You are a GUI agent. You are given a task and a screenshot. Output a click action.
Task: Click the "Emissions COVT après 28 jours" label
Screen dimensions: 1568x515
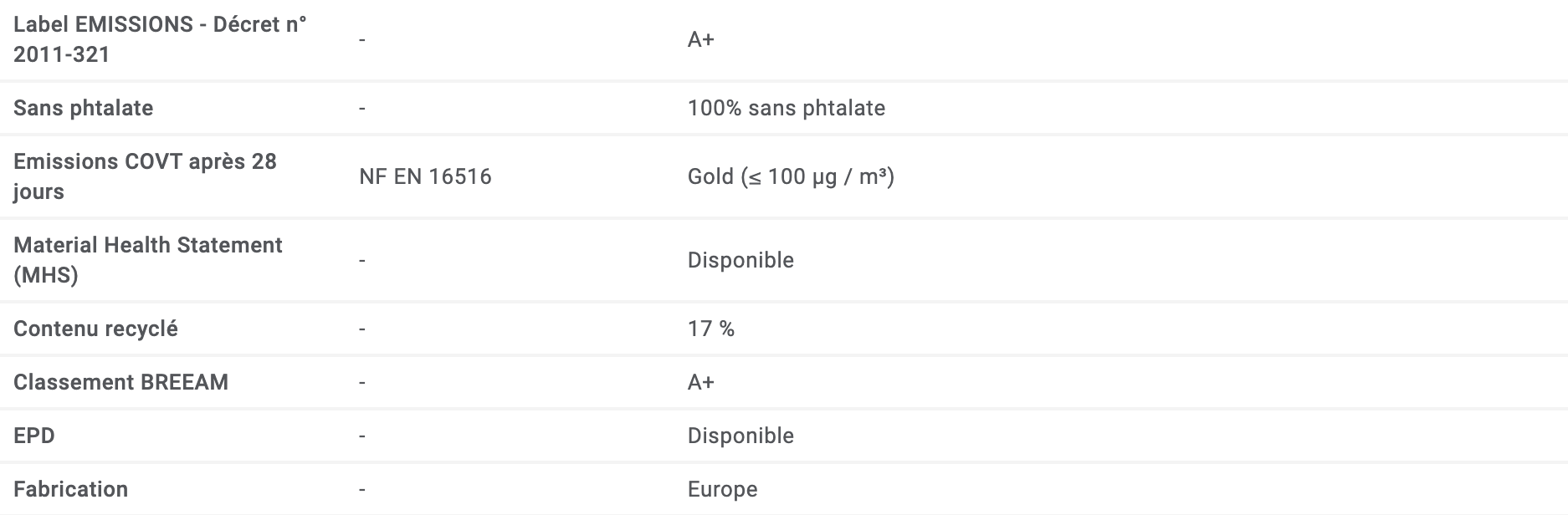[145, 176]
